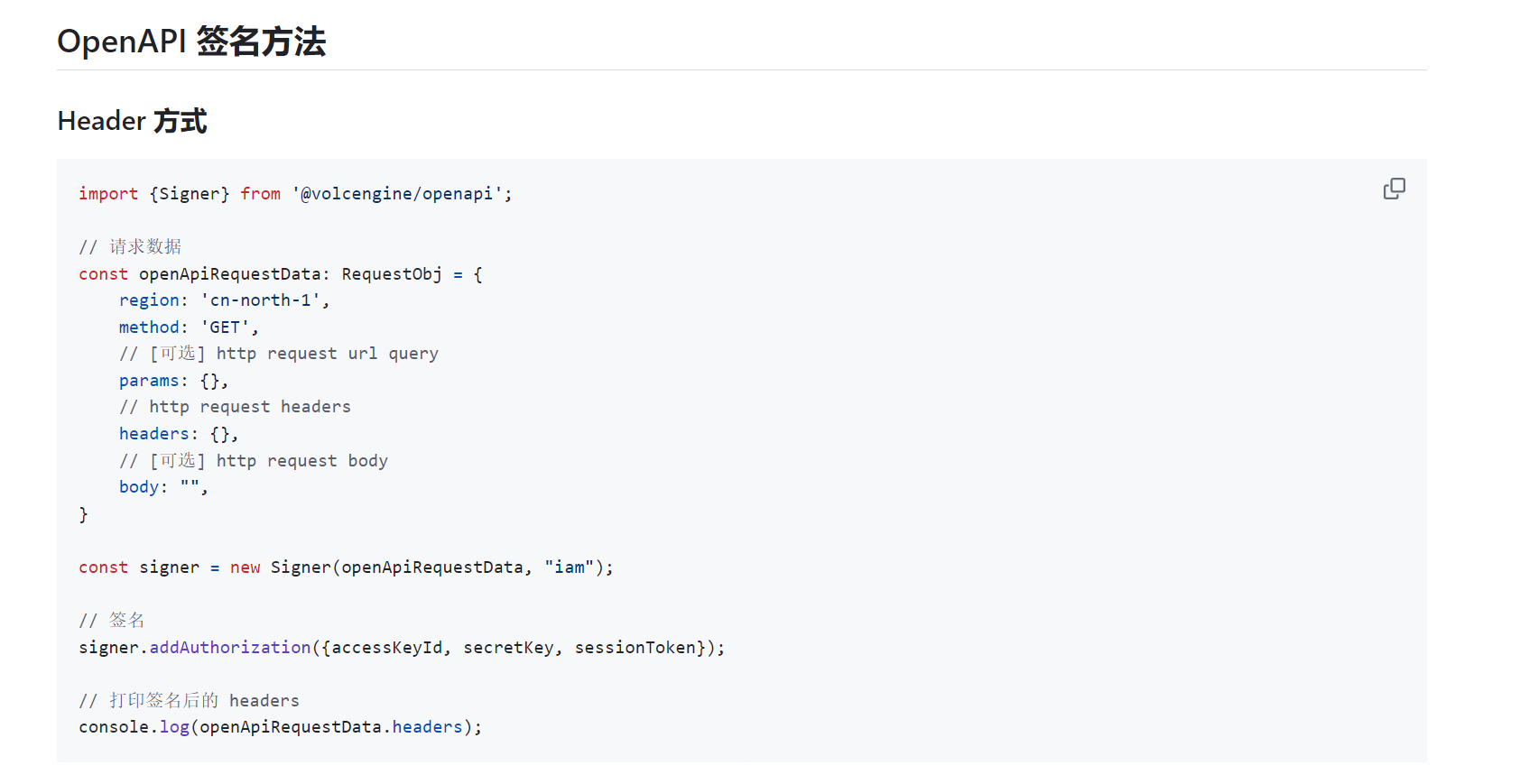Viewport: 1520px width, 784px height.
Task: Click the "// 请求数据" comment line
Action: click(130, 247)
